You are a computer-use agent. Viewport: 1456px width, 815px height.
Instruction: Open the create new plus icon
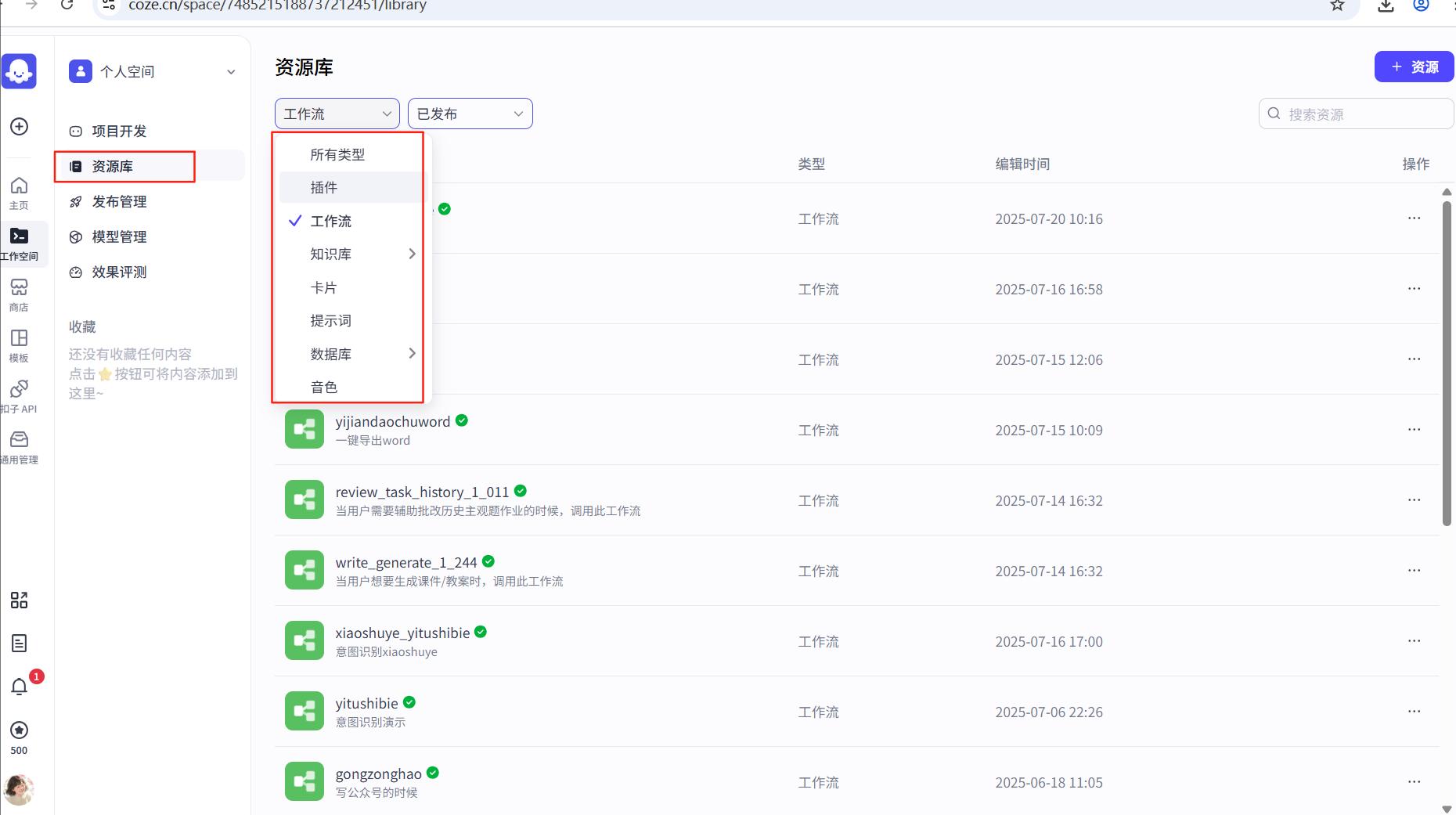click(x=19, y=126)
